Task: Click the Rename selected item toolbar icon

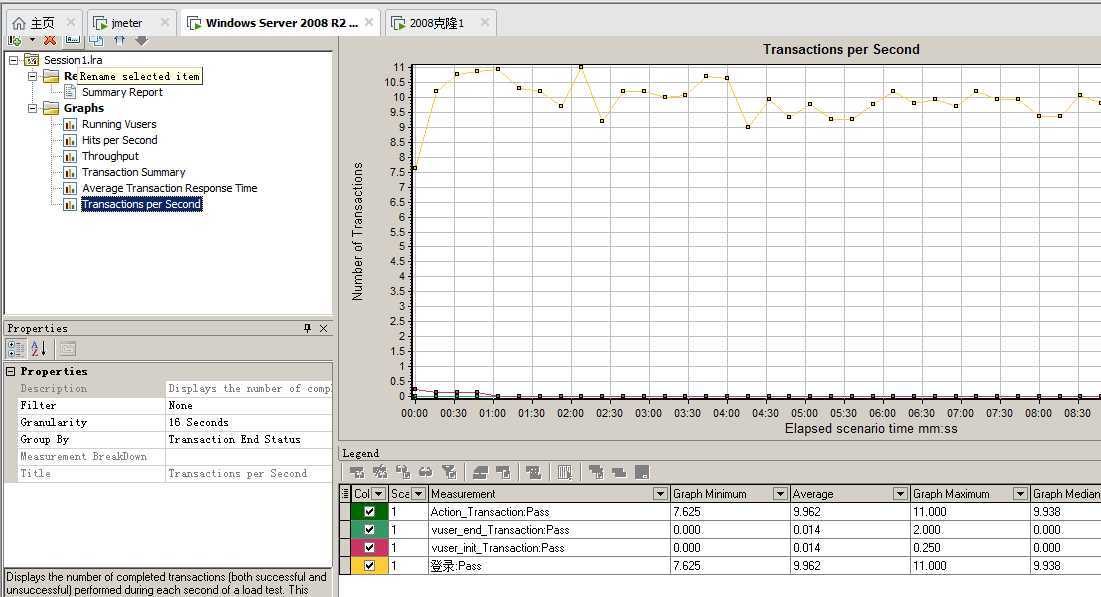Action: coord(72,41)
